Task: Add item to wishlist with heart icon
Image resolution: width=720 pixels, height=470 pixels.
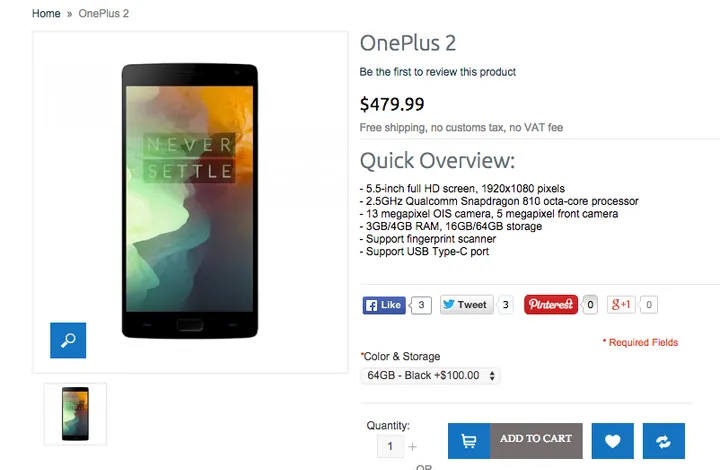Action: pyautogui.click(x=613, y=441)
